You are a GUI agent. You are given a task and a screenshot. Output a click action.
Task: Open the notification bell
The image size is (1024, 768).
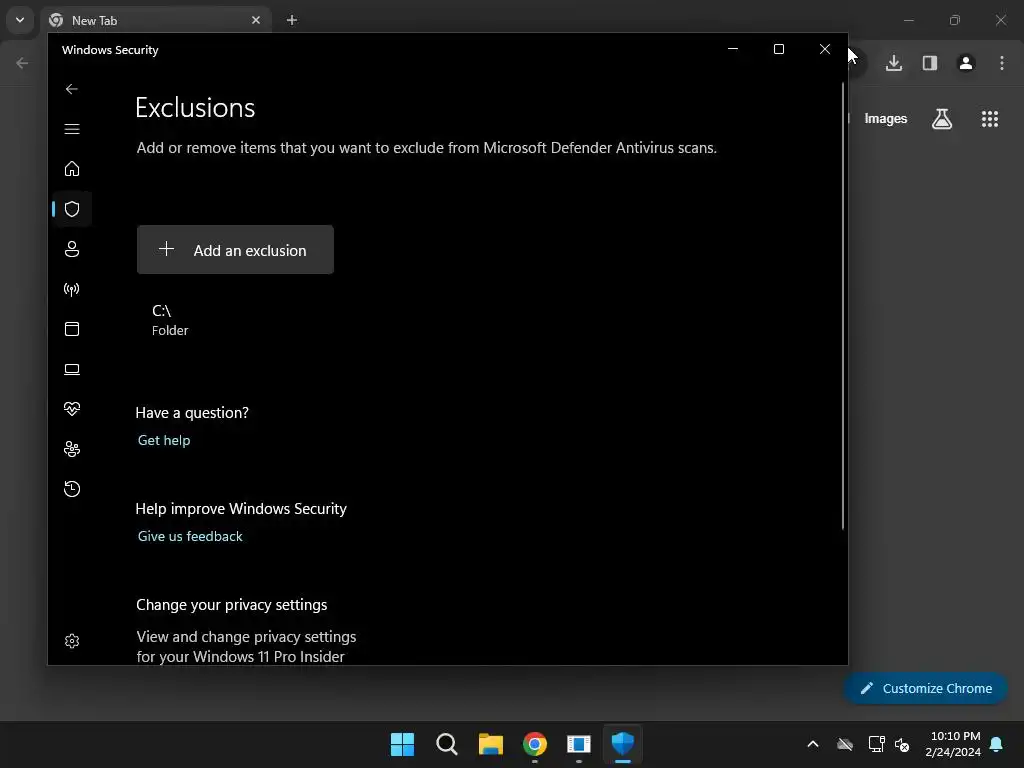(x=997, y=744)
